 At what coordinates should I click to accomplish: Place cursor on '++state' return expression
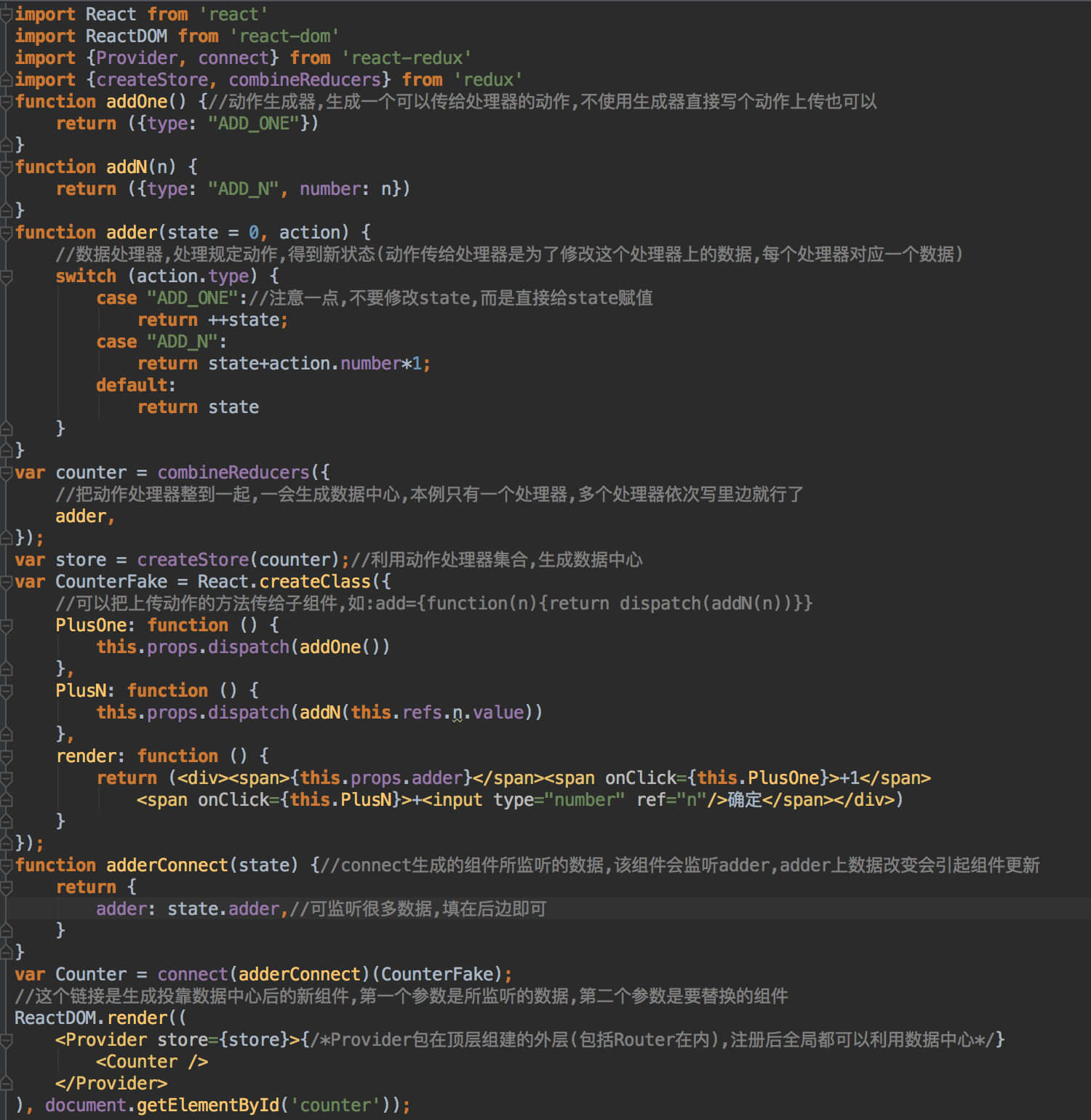(244, 320)
